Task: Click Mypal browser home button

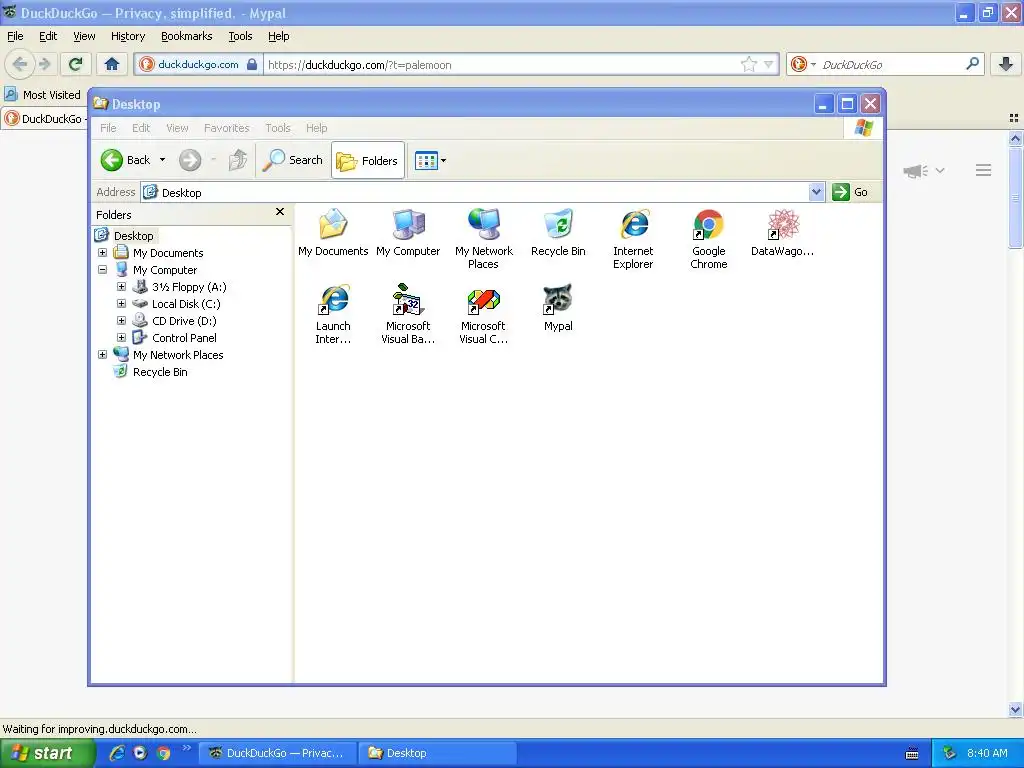Action: pyautogui.click(x=112, y=64)
